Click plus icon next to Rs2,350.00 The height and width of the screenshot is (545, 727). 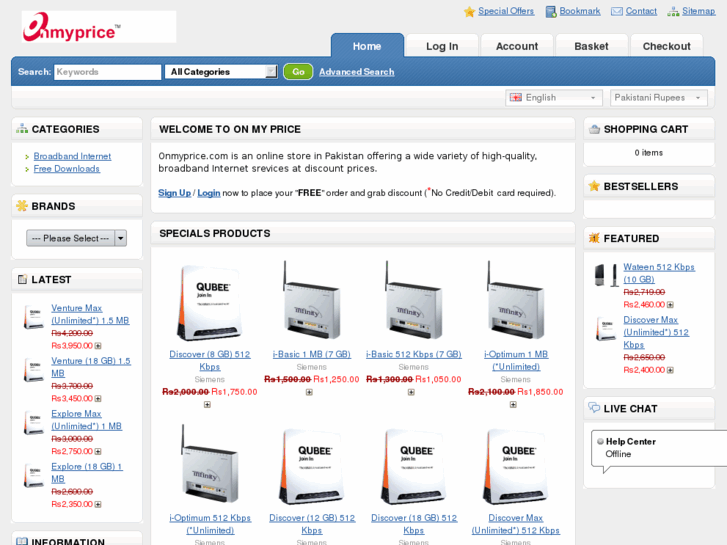point(98,504)
